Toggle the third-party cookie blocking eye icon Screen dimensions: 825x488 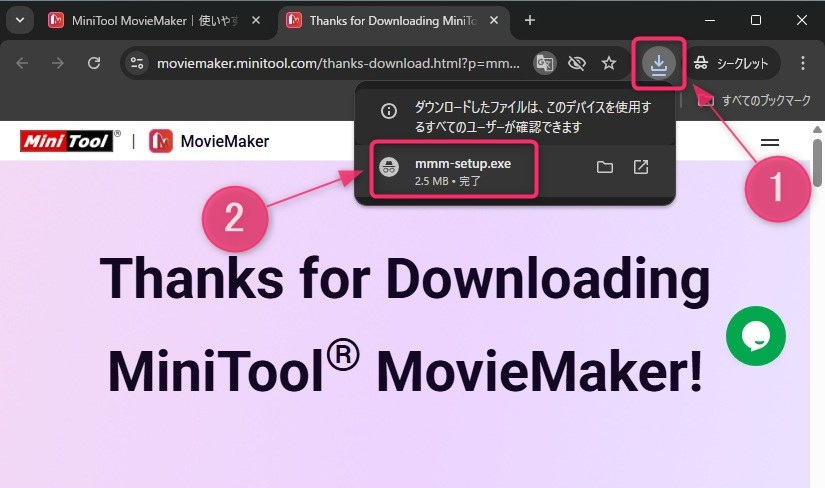(576, 63)
